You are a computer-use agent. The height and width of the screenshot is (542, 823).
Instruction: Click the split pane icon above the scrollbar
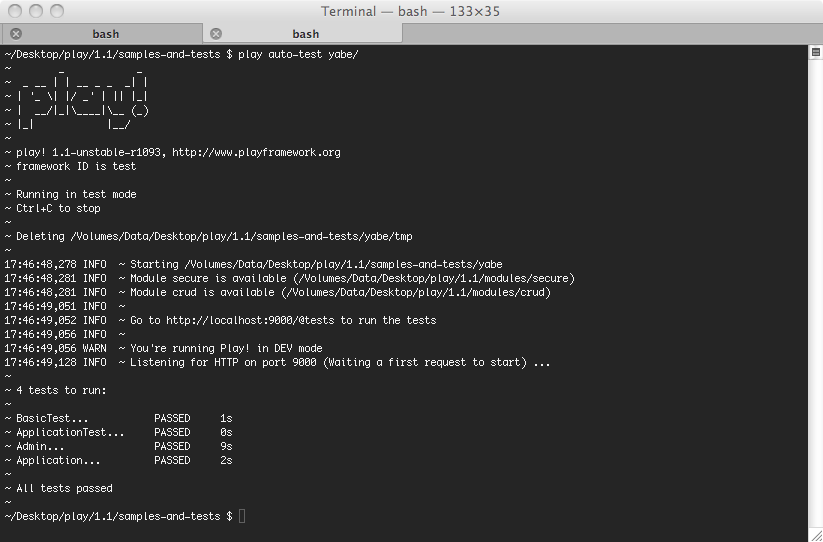point(814,50)
